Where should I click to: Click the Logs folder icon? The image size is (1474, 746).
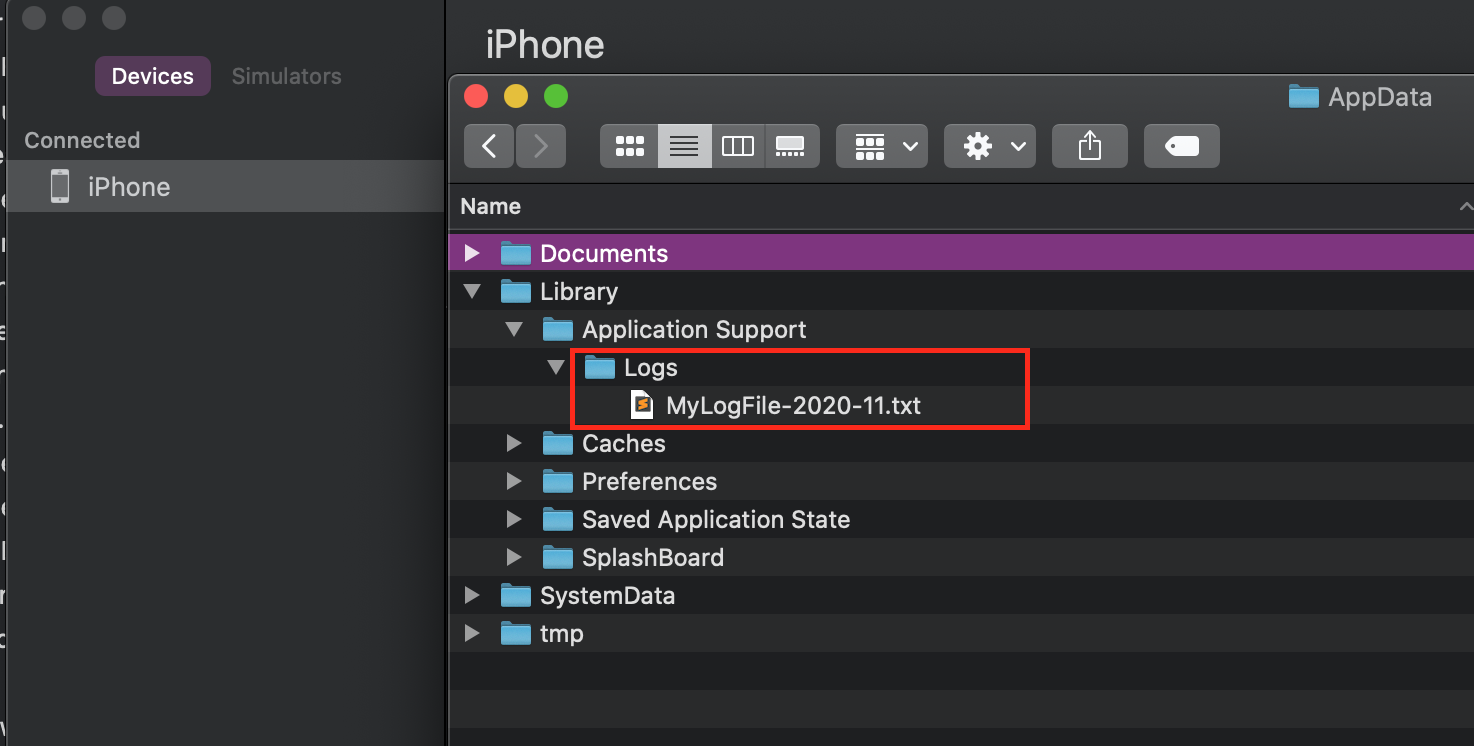click(x=600, y=367)
